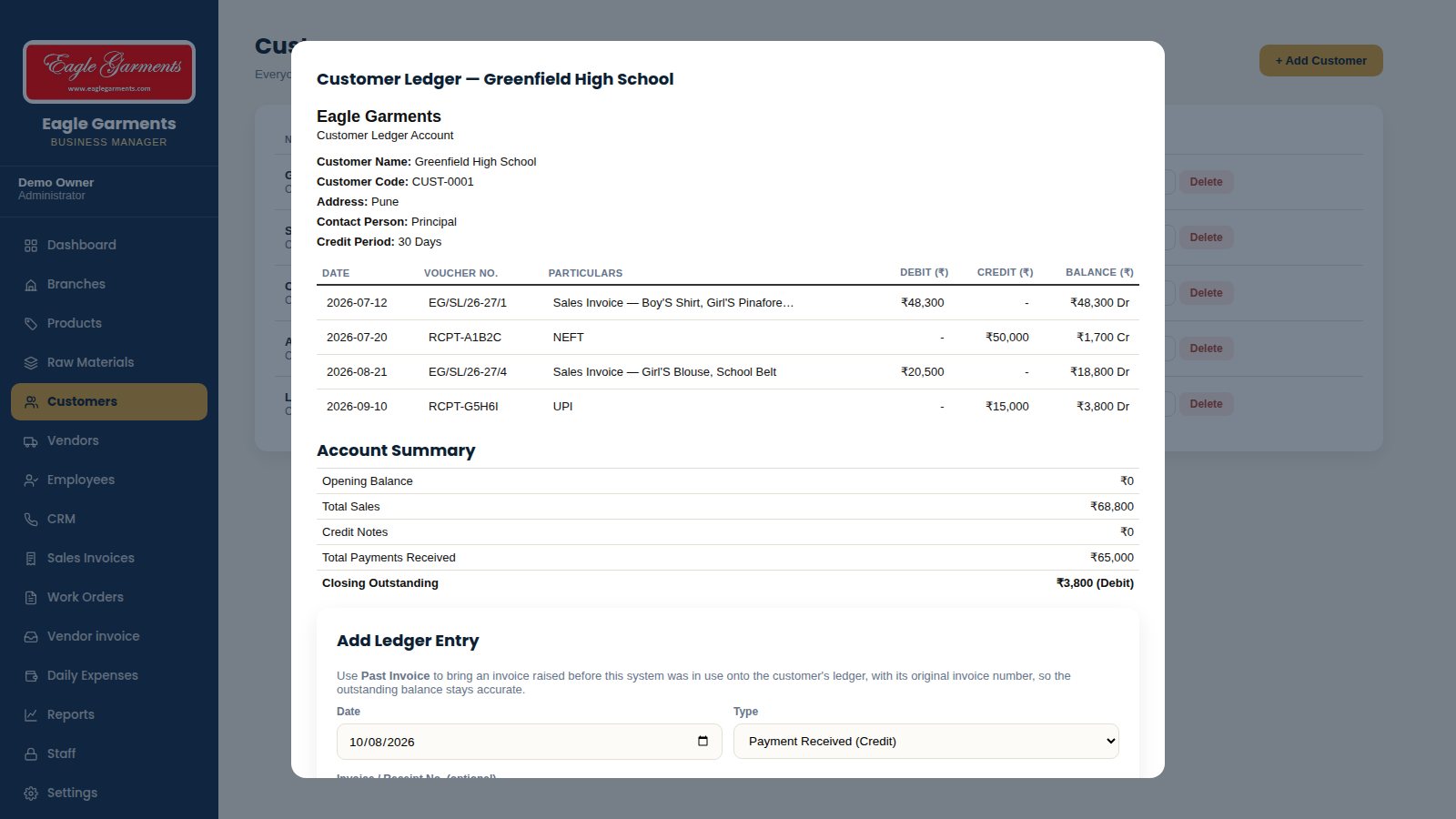The height and width of the screenshot is (819, 1456).
Task: Click the date 2026-09-10 in ledger
Action: [x=357, y=407]
